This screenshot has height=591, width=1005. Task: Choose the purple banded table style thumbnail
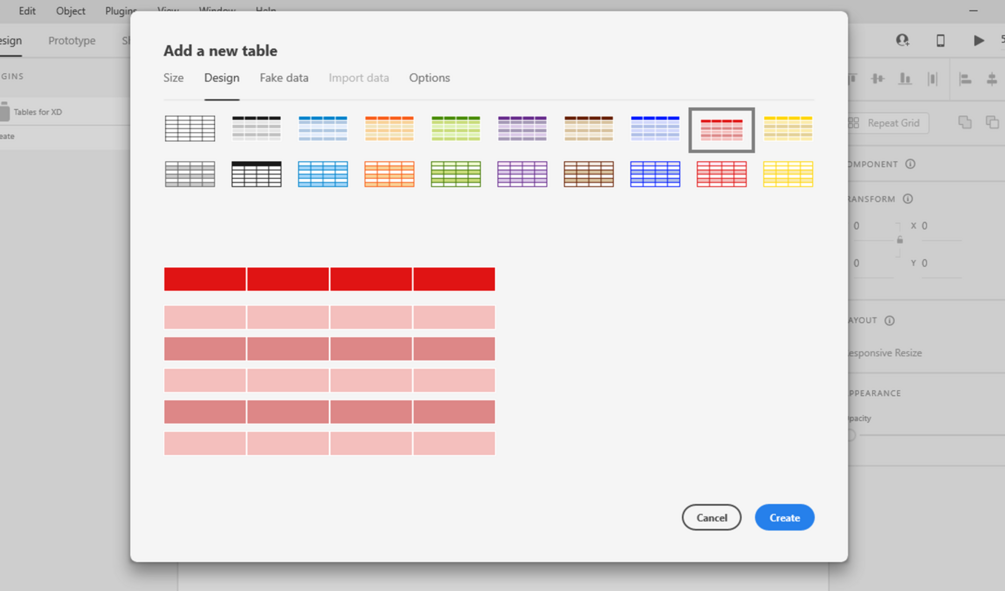pos(522,128)
